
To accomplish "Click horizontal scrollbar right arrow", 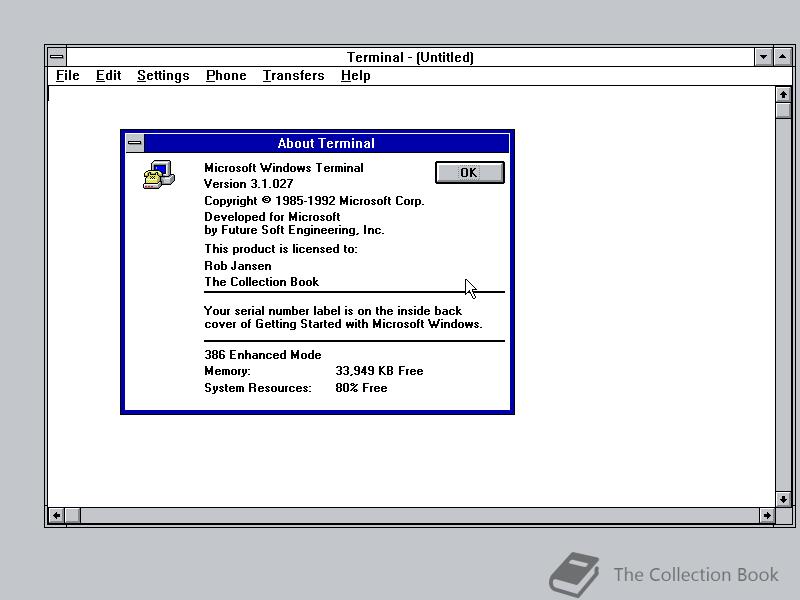I will pyautogui.click(x=767, y=515).
